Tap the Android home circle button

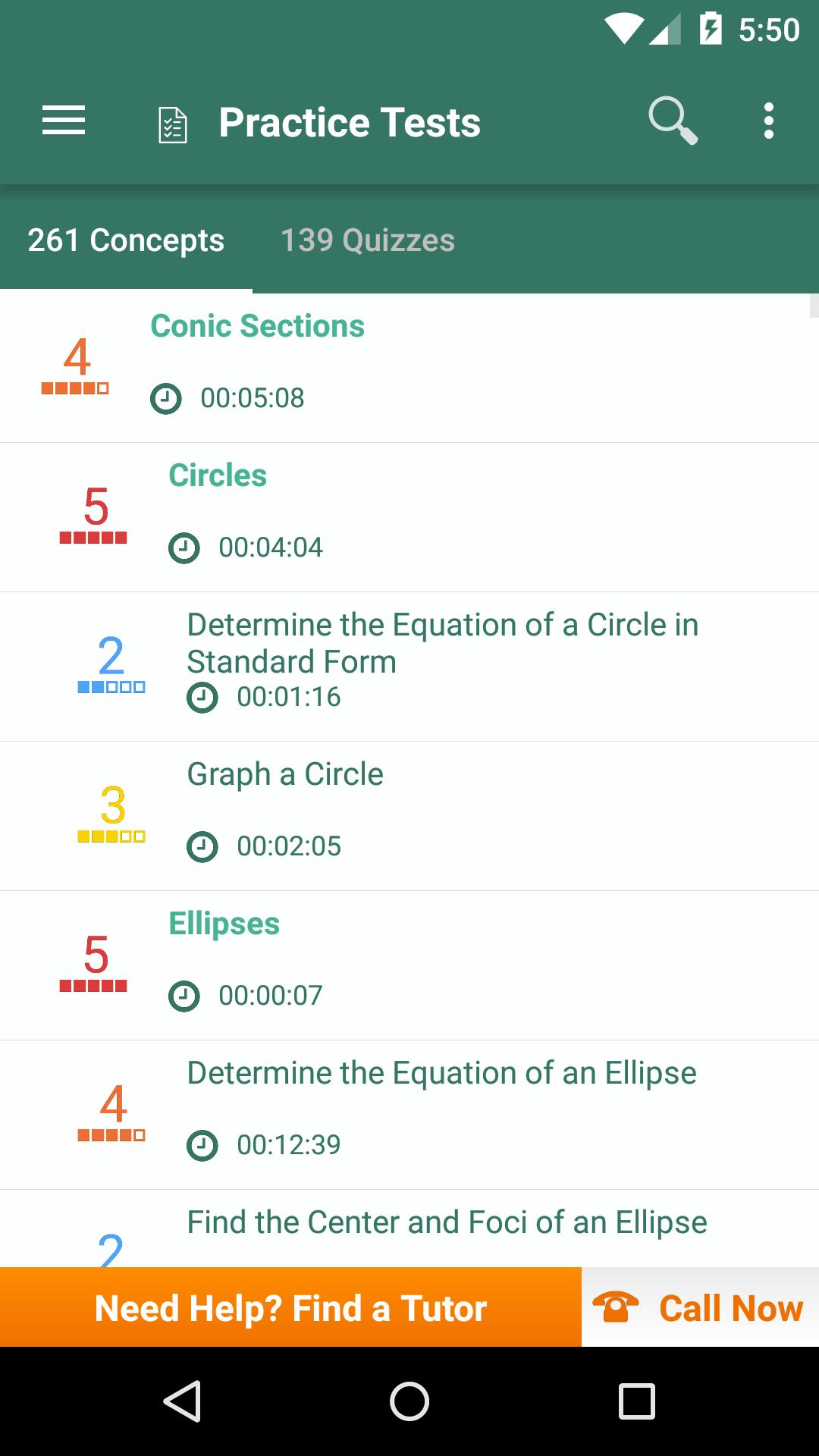[x=409, y=1401]
